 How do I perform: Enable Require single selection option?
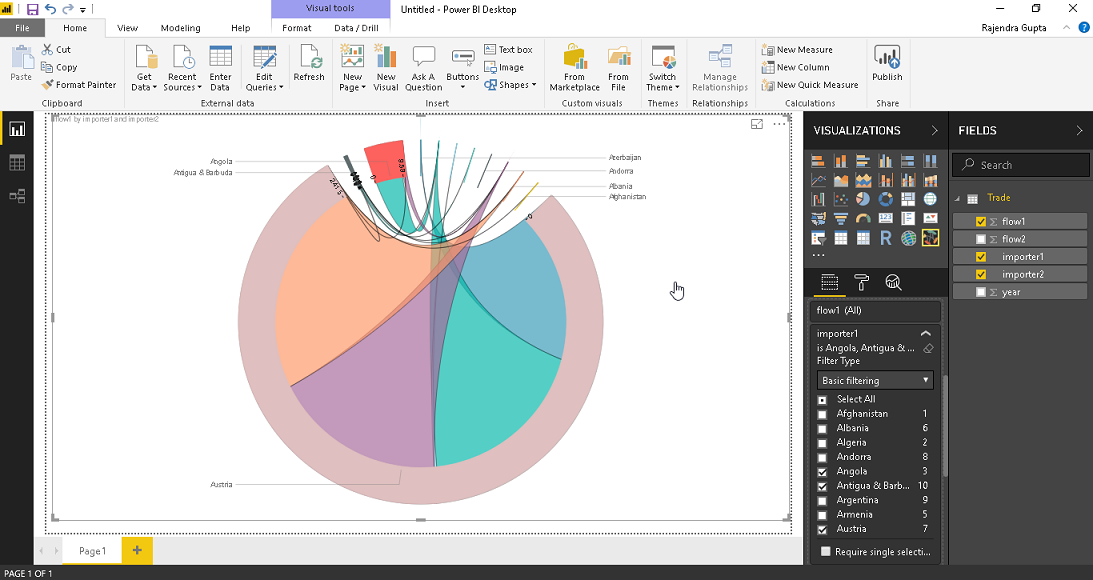point(826,551)
